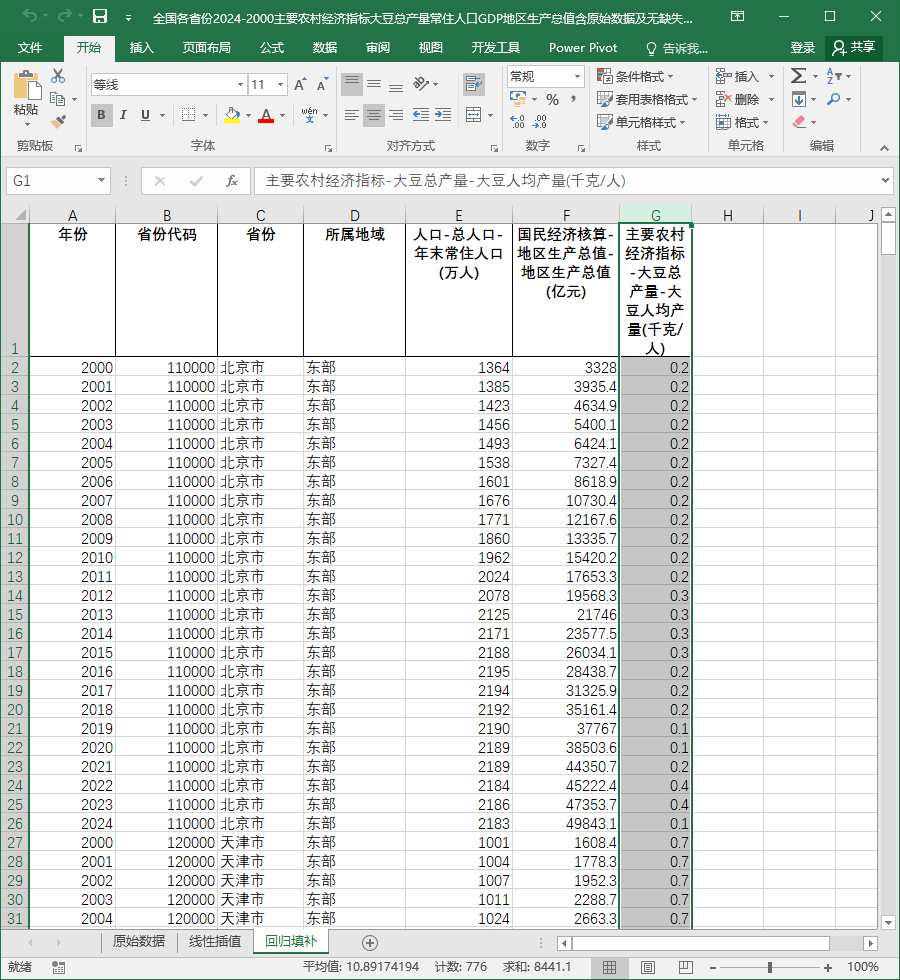Viewport: 900px width, 980px height.
Task: Click the Cut scissors icon
Action: pyautogui.click(x=58, y=76)
